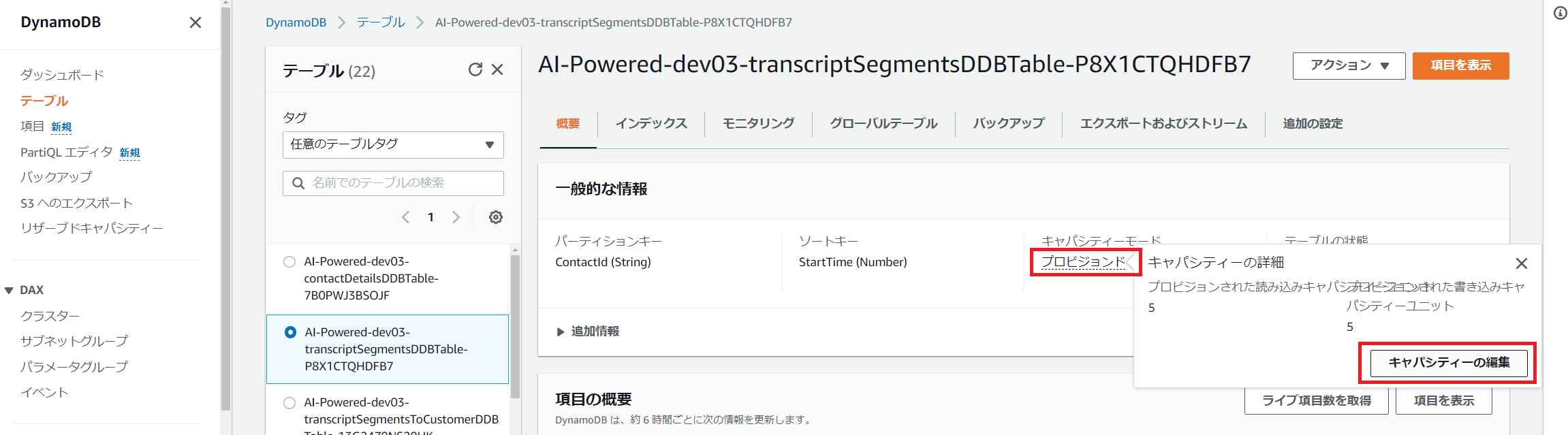Switch to the インデックス tab

click(651, 124)
